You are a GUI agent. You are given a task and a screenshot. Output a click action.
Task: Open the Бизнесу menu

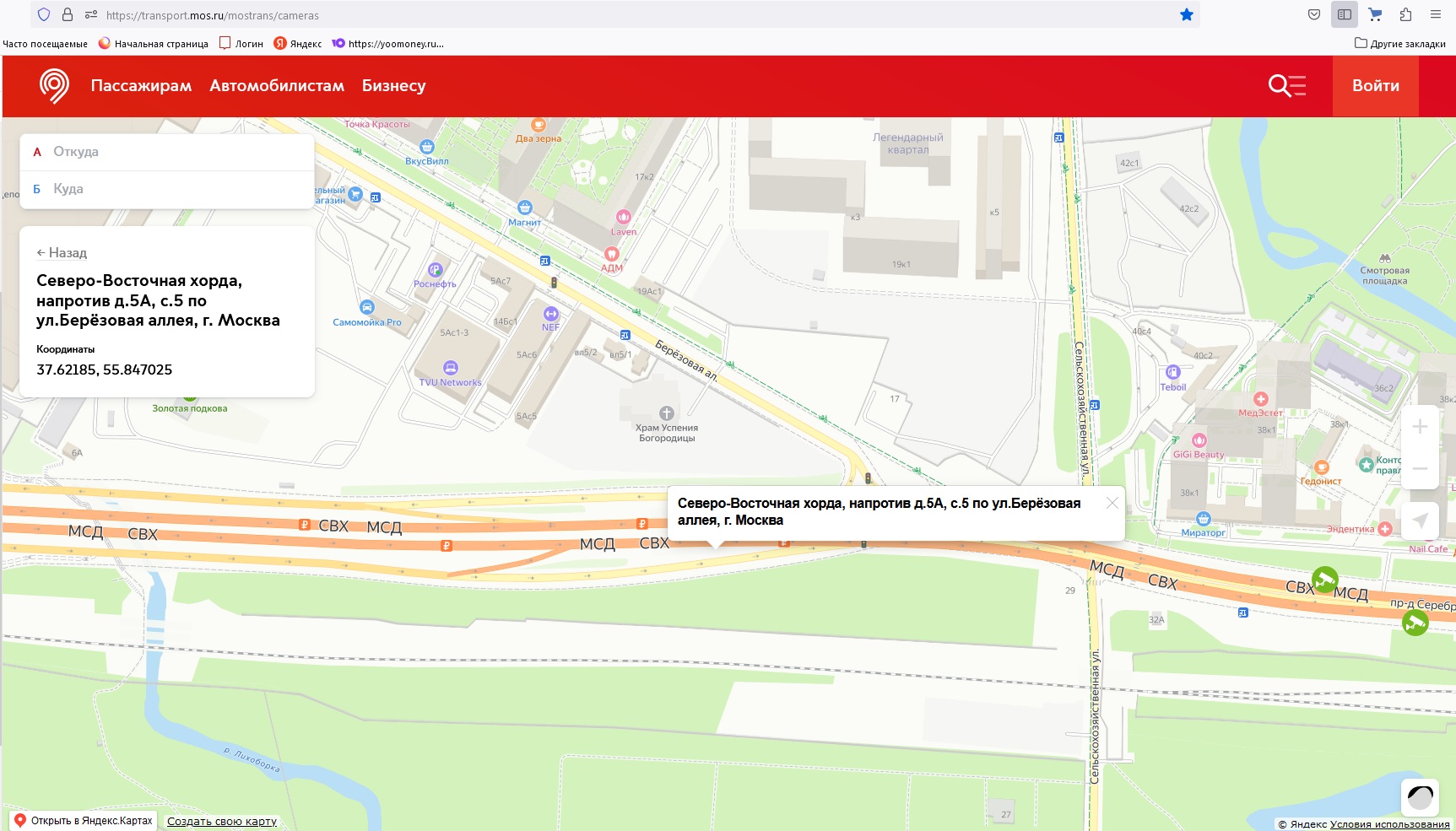pos(394,85)
